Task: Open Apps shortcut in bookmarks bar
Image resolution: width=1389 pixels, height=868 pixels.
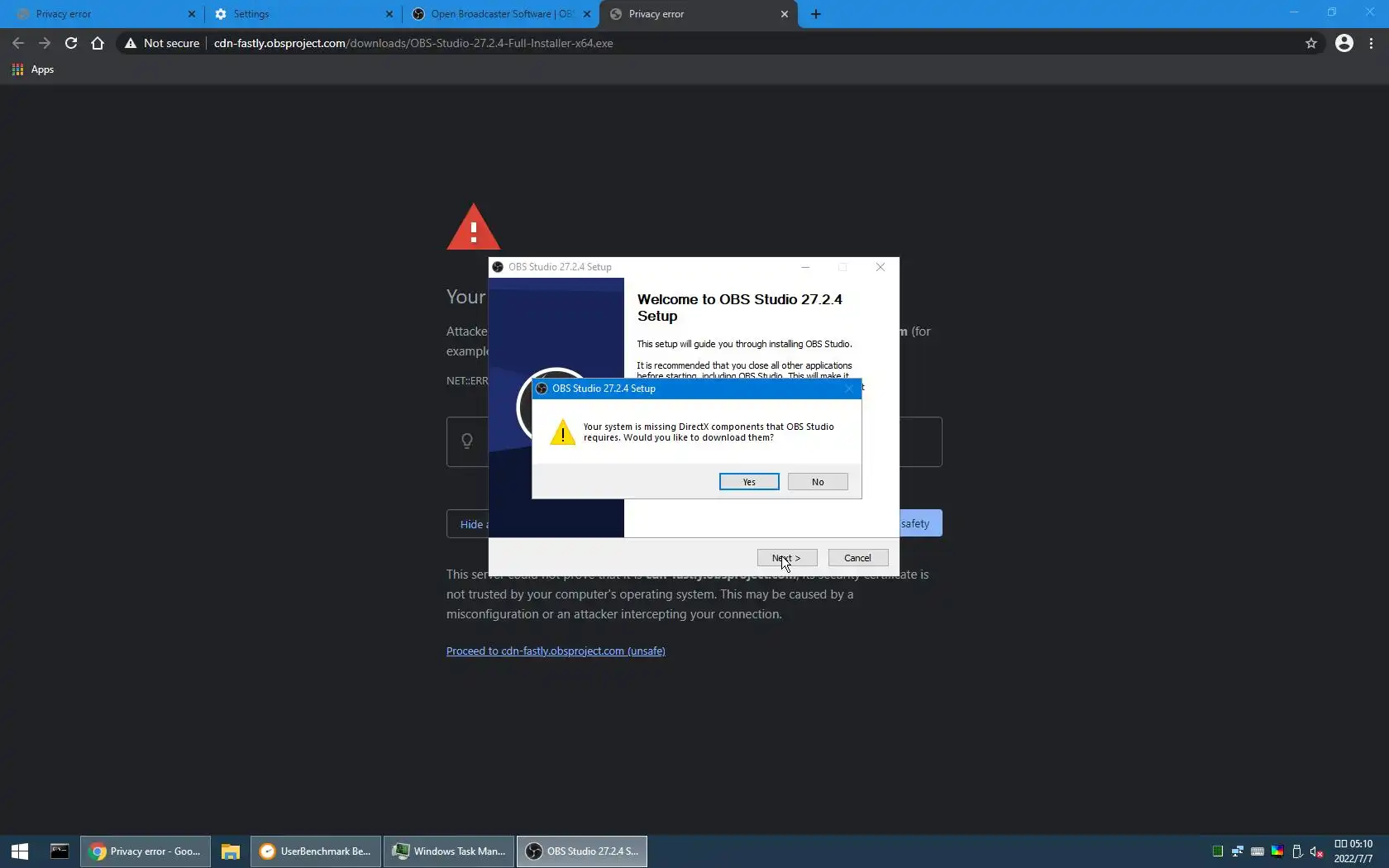Action: click(x=33, y=69)
